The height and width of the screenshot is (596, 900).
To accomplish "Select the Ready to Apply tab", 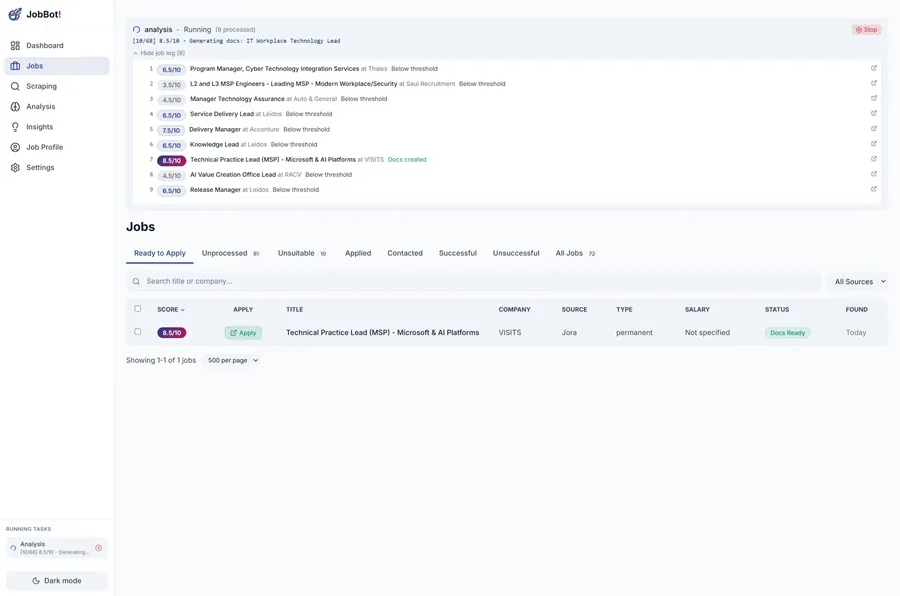I will [x=160, y=253].
